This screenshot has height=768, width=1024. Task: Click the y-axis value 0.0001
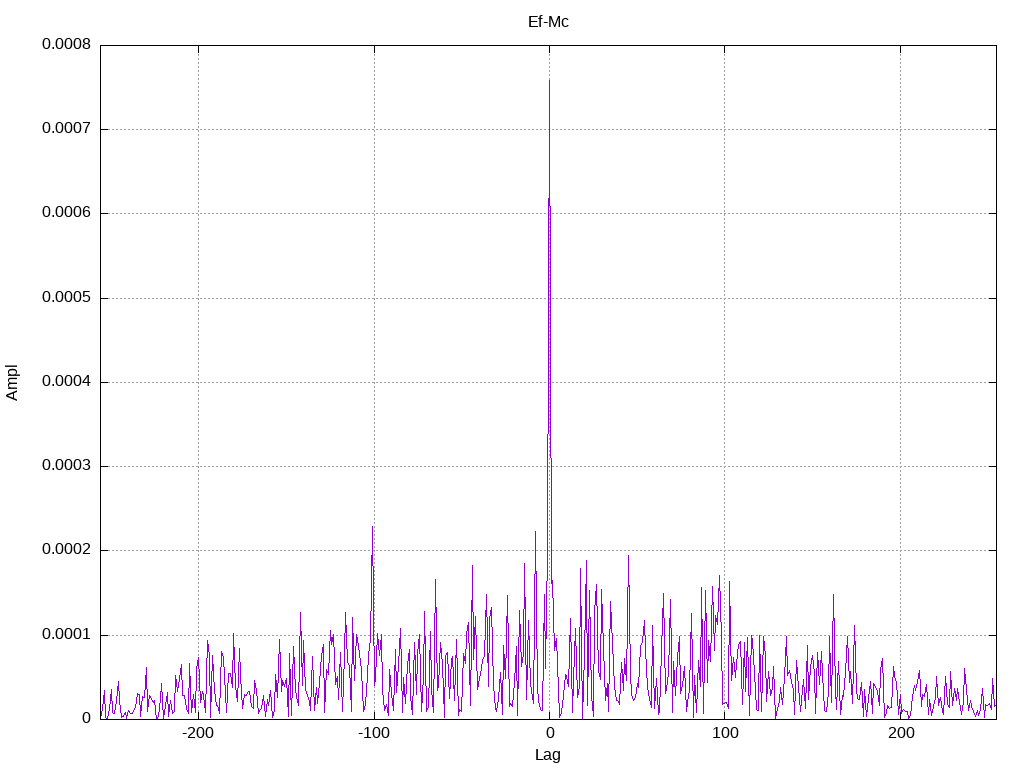click(x=66, y=634)
